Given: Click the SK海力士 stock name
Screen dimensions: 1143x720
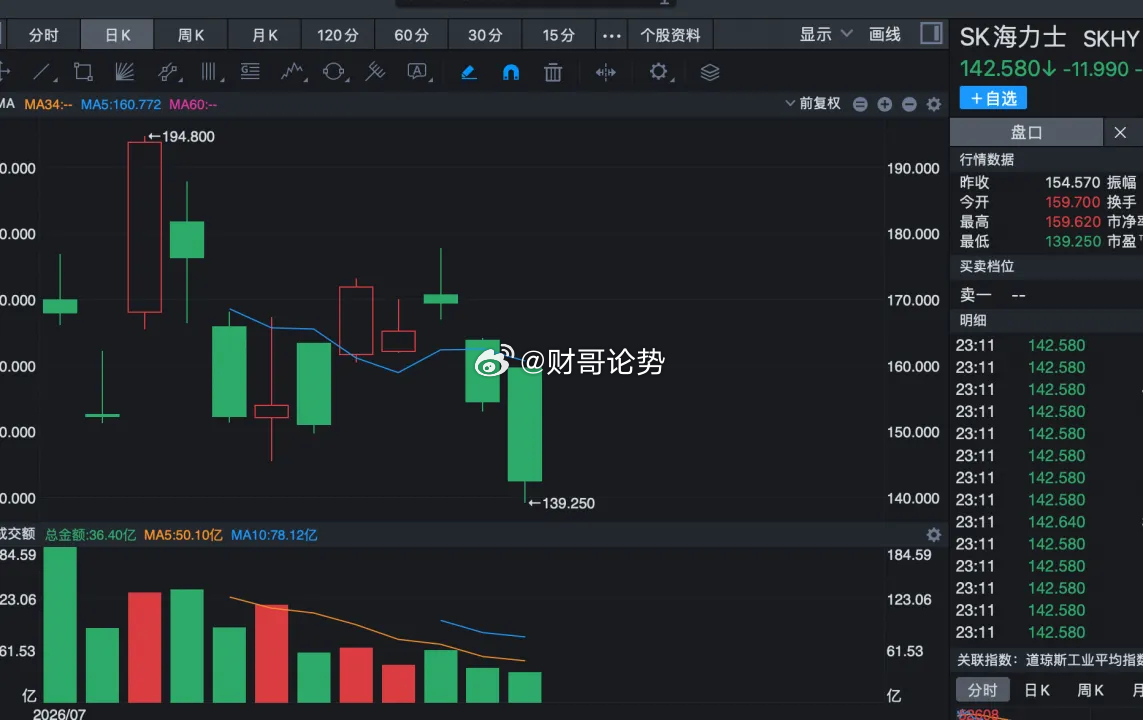Looking at the screenshot, I should click(1013, 37).
